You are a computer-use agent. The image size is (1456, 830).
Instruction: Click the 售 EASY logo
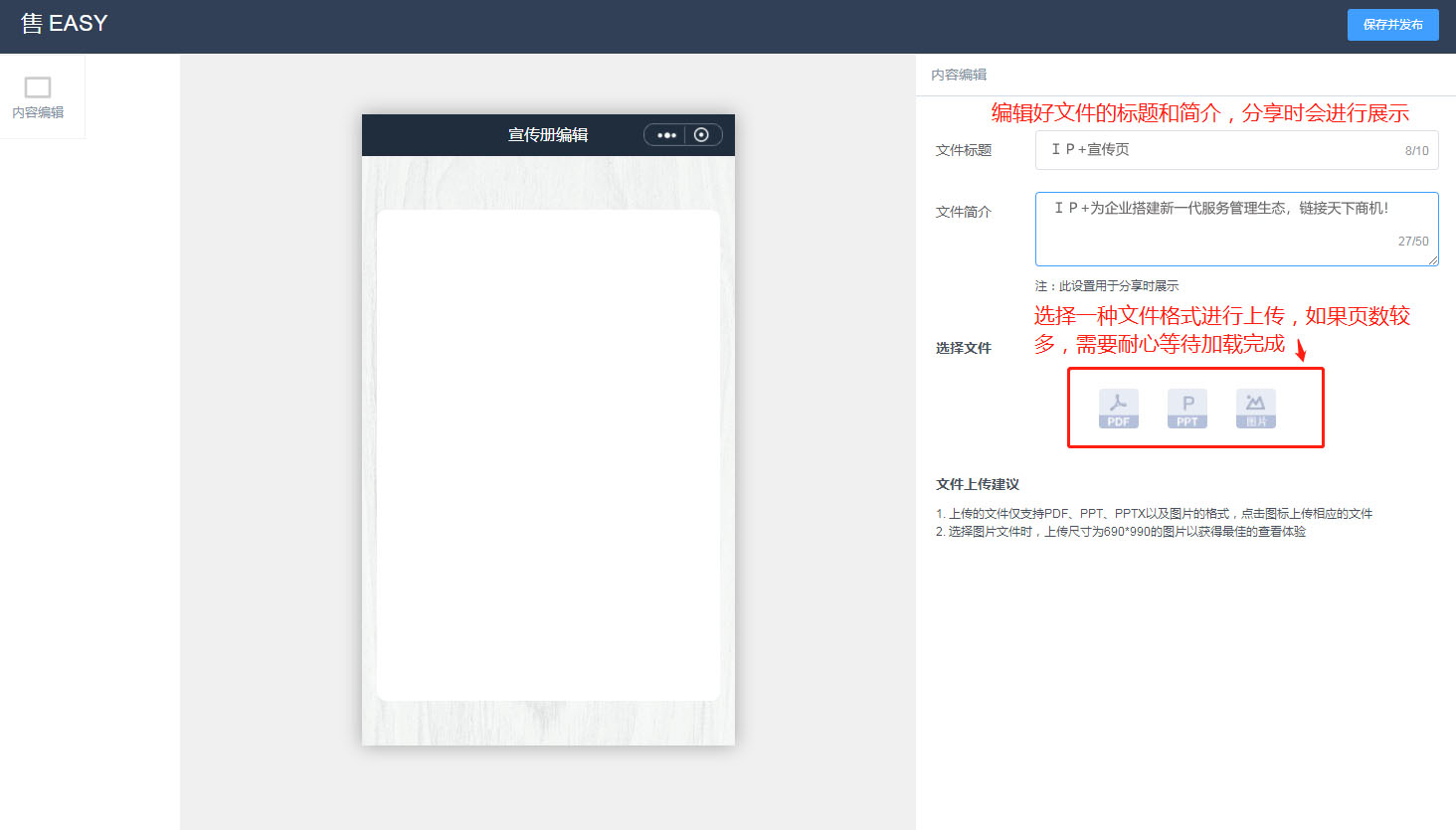tap(65, 24)
